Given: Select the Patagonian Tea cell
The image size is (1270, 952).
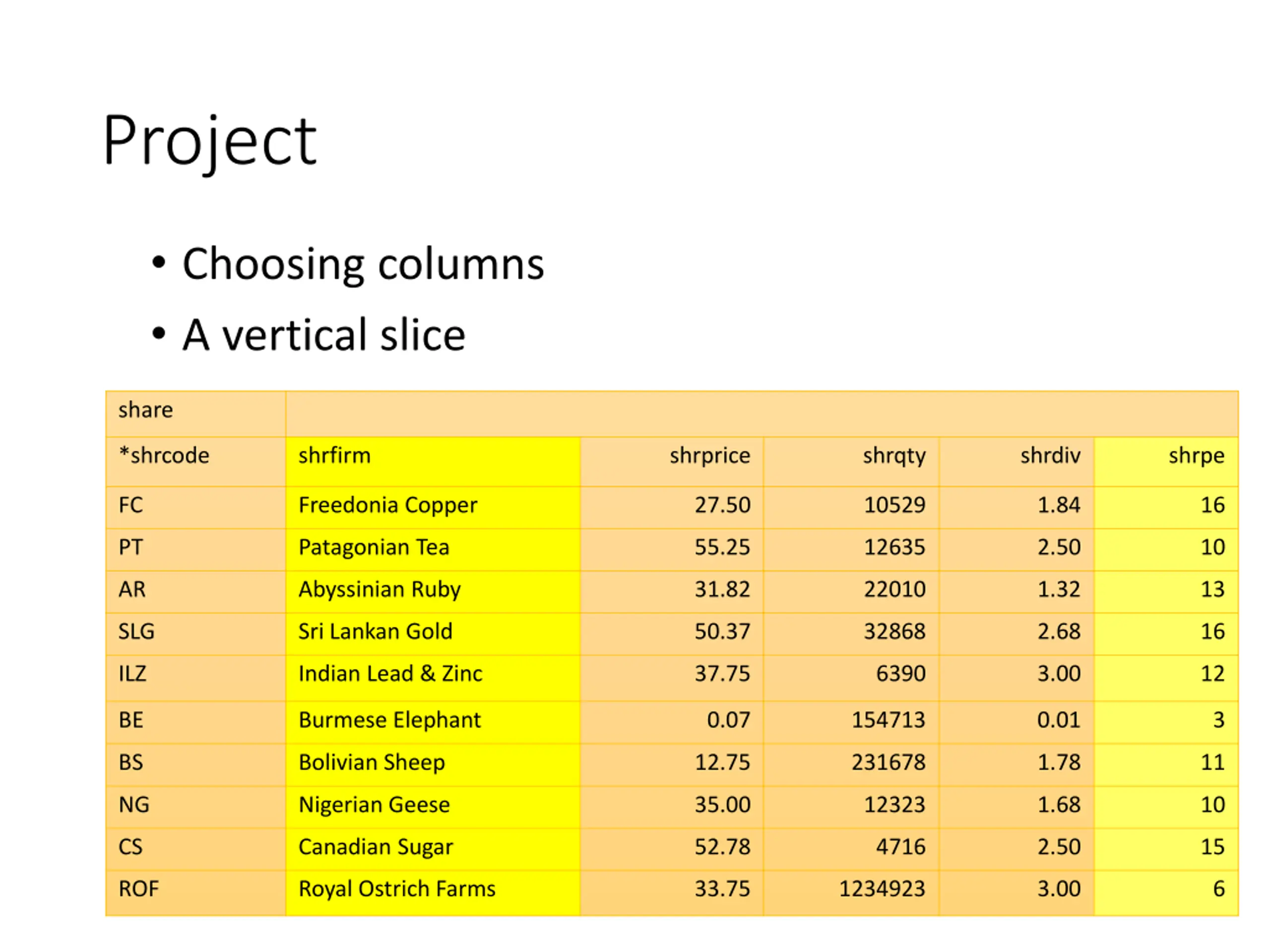Looking at the screenshot, I should (433, 550).
